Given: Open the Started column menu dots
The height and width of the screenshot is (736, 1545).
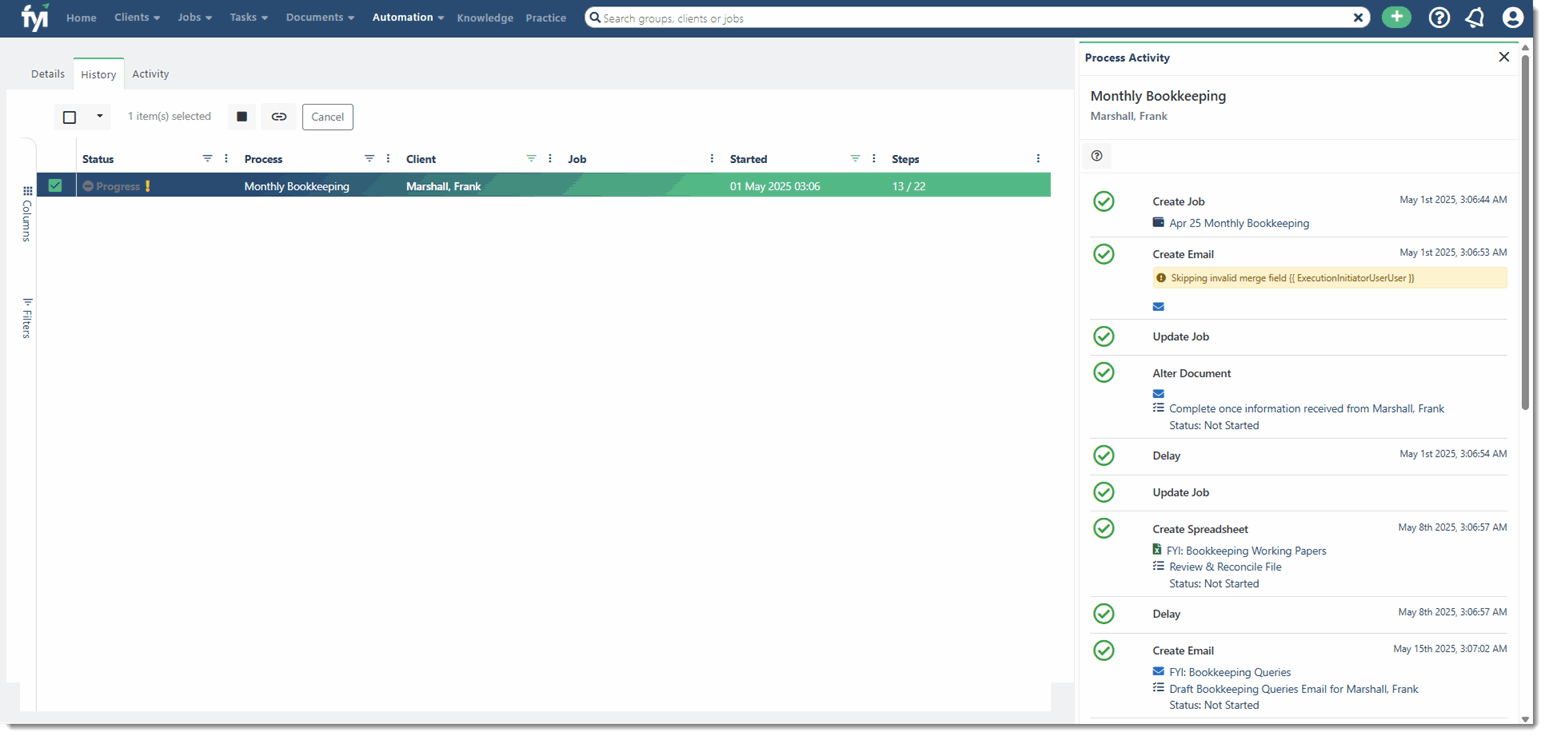Looking at the screenshot, I should click(x=874, y=159).
